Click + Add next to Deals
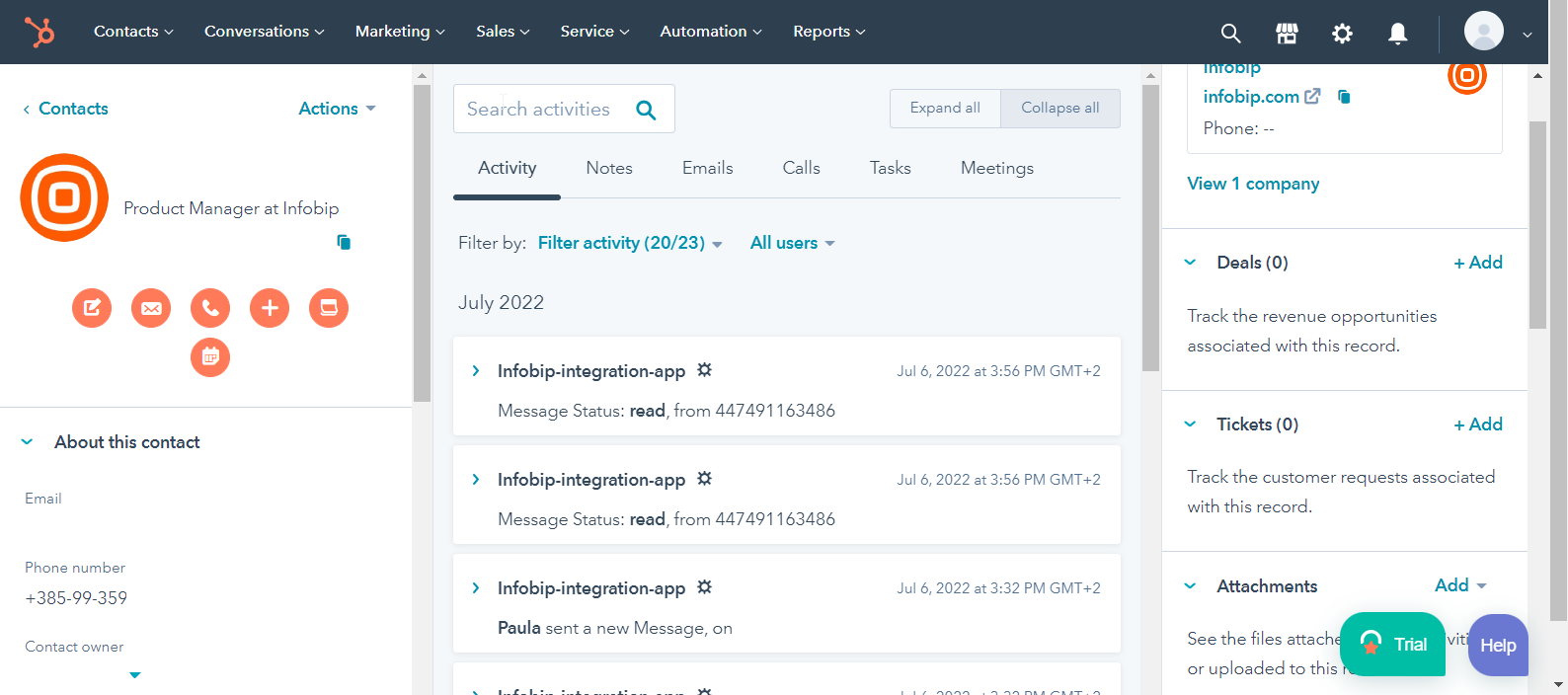The width and height of the screenshot is (1568, 695). tap(1477, 263)
